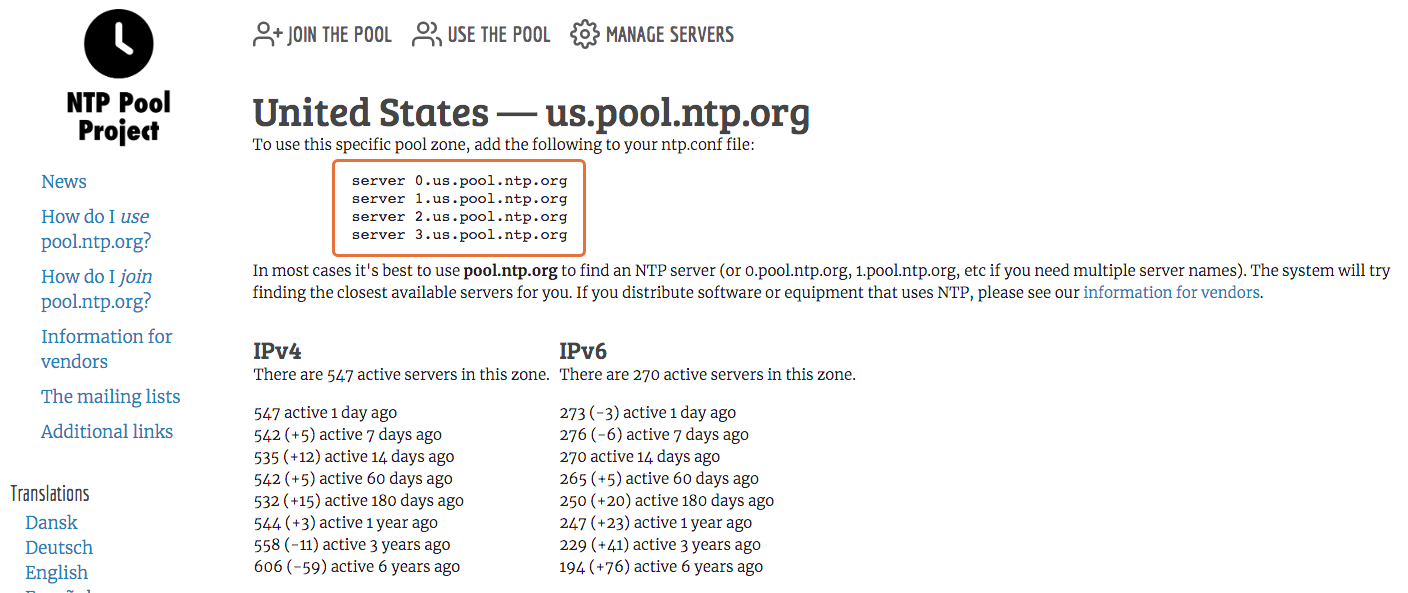The height and width of the screenshot is (593, 1408).
Task: Open the MANAGE SERVERS menu item
Action: [x=652, y=35]
